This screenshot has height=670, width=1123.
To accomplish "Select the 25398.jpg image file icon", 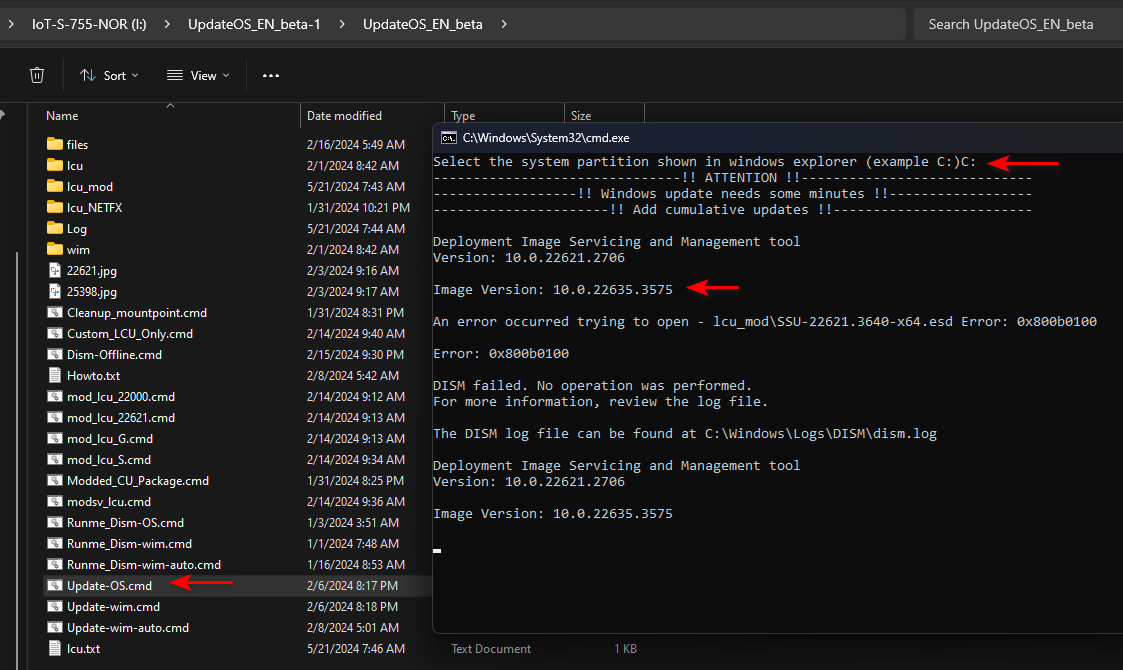I will click(54, 291).
